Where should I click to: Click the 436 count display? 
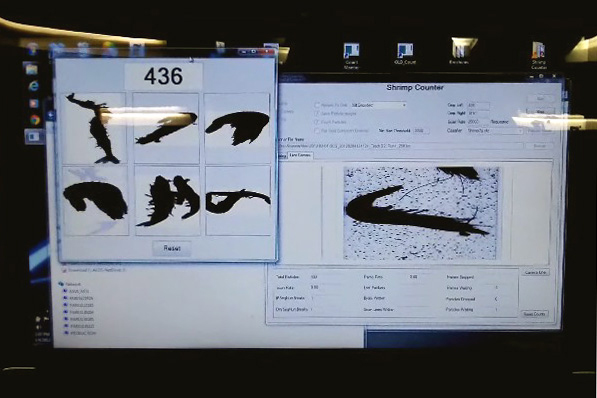pos(164,76)
